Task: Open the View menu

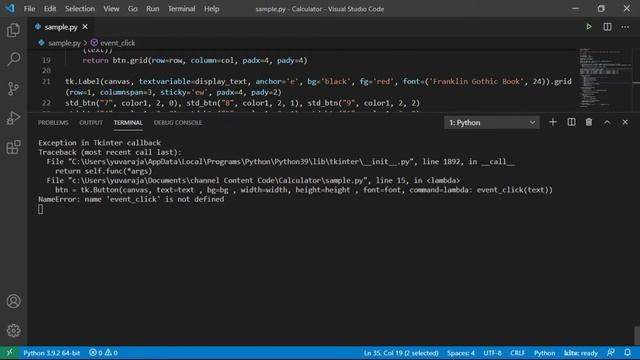Action: tap(111, 9)
